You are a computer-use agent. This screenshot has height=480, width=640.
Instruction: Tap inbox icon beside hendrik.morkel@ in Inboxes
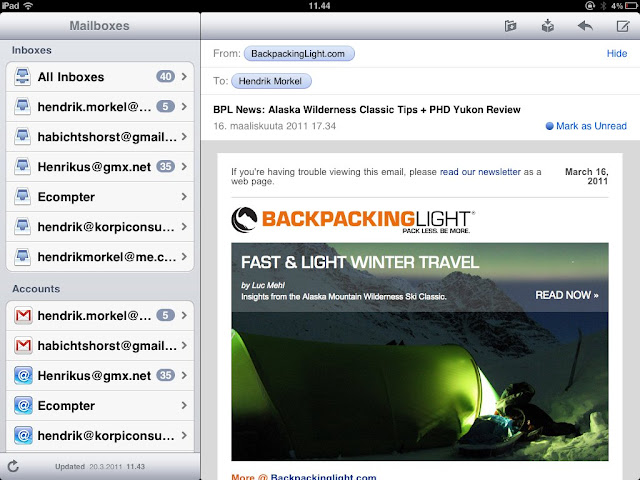[22, 107]
